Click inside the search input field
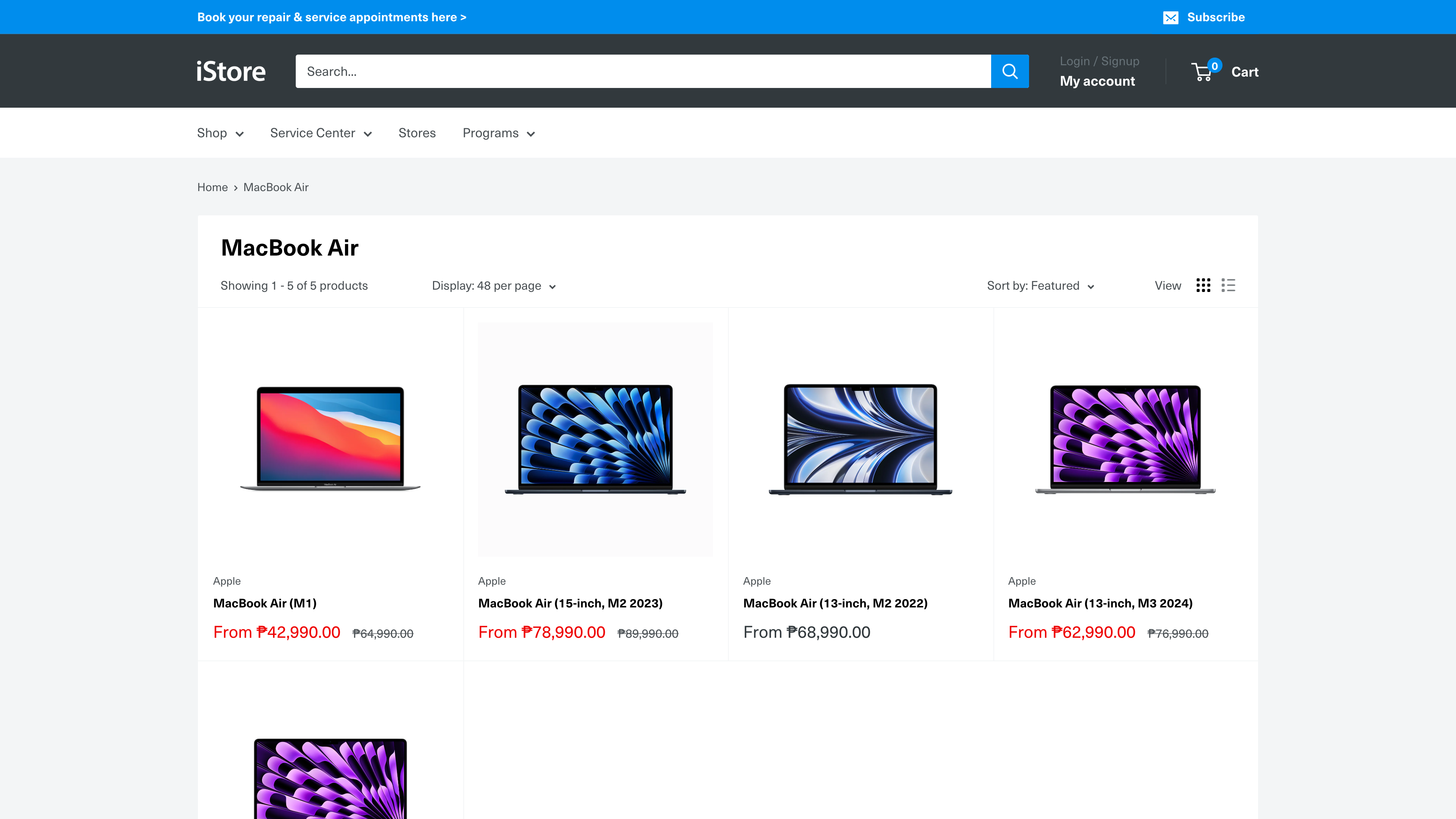Image resolution: width=1456 pixels, height=819 pixels. tap(622, 71)
